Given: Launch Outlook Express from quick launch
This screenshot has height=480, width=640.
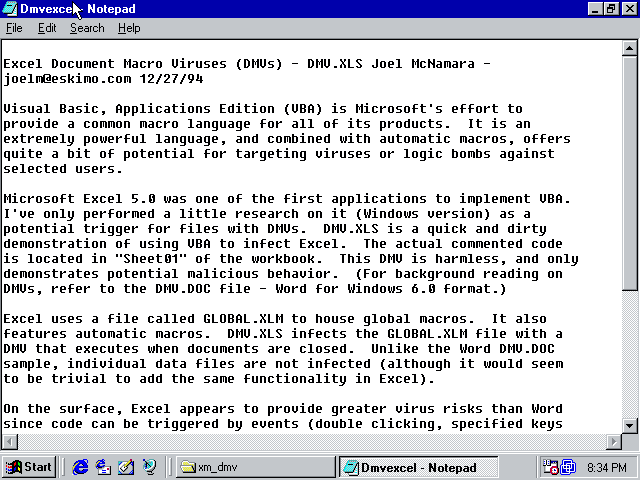Looking at the screenshot, I should pos(103,467).
